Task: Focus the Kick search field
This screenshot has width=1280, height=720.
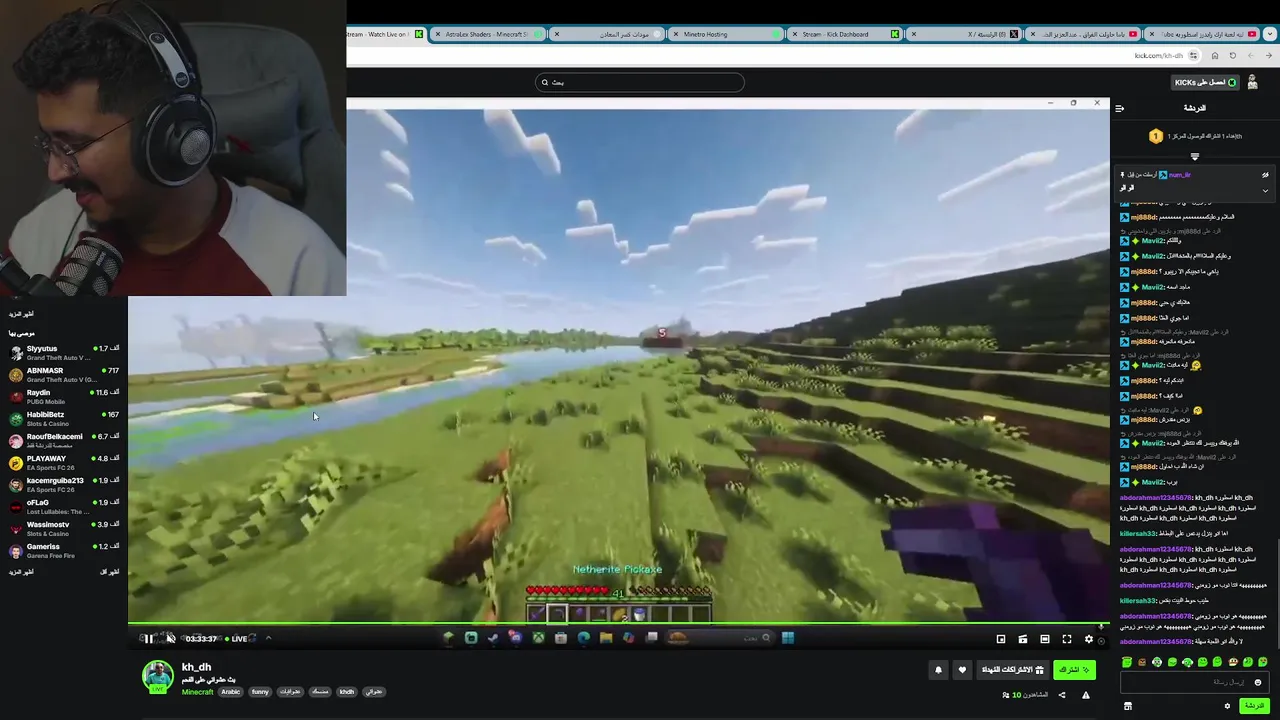Action: (x=640, y=82)
